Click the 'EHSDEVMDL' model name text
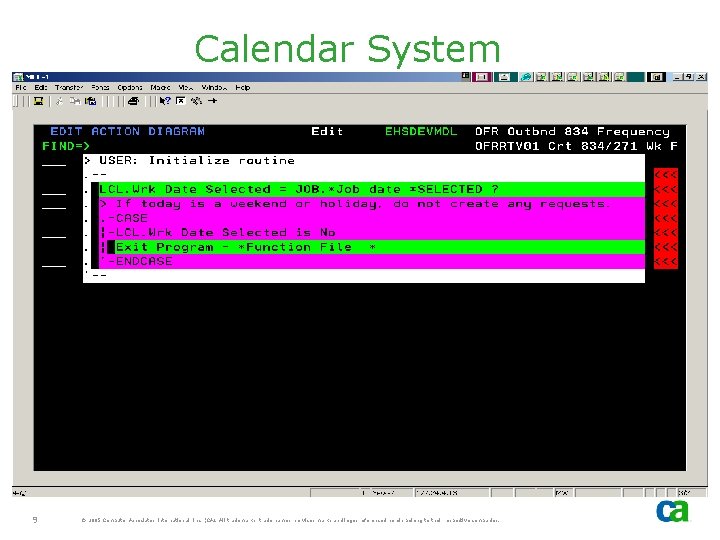This screenshot has width=720, height=540. 421,131
